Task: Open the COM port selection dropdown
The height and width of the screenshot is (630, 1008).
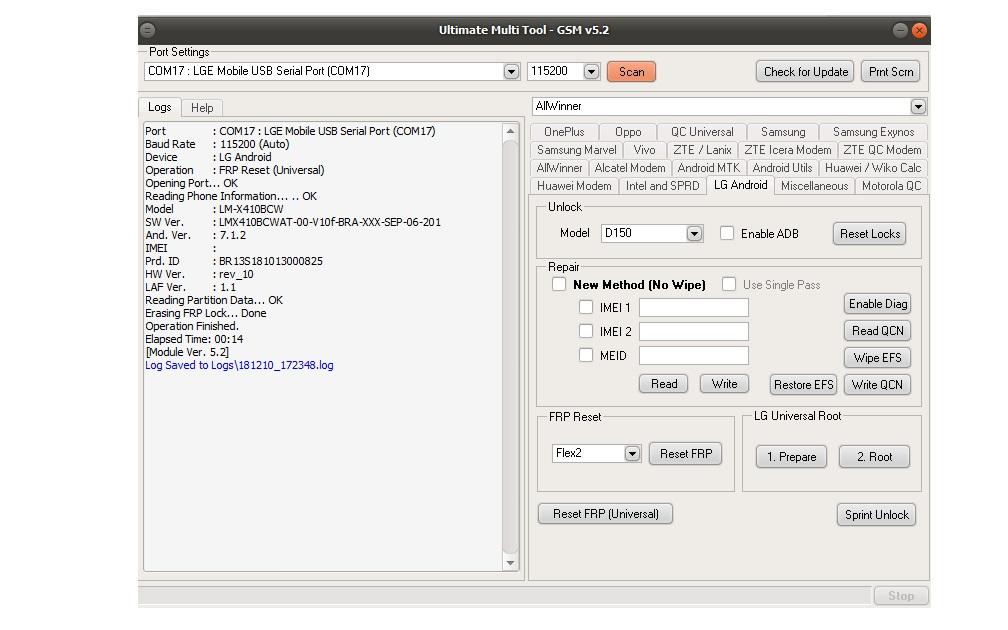Action: pos(511,72)
